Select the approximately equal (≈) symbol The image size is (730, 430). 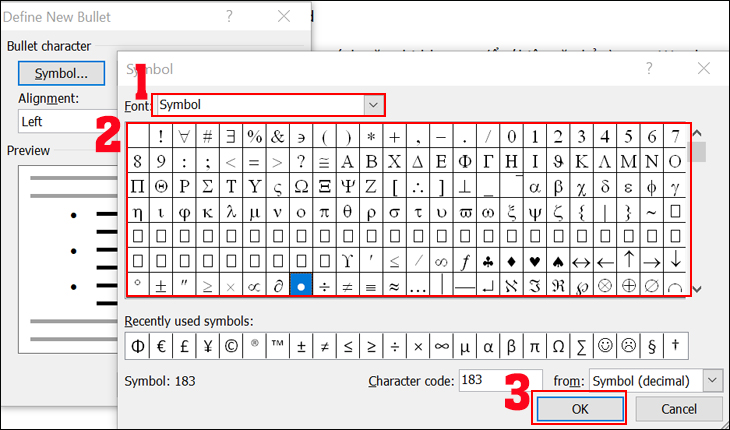pyautogui.click(x=394, y=285)
